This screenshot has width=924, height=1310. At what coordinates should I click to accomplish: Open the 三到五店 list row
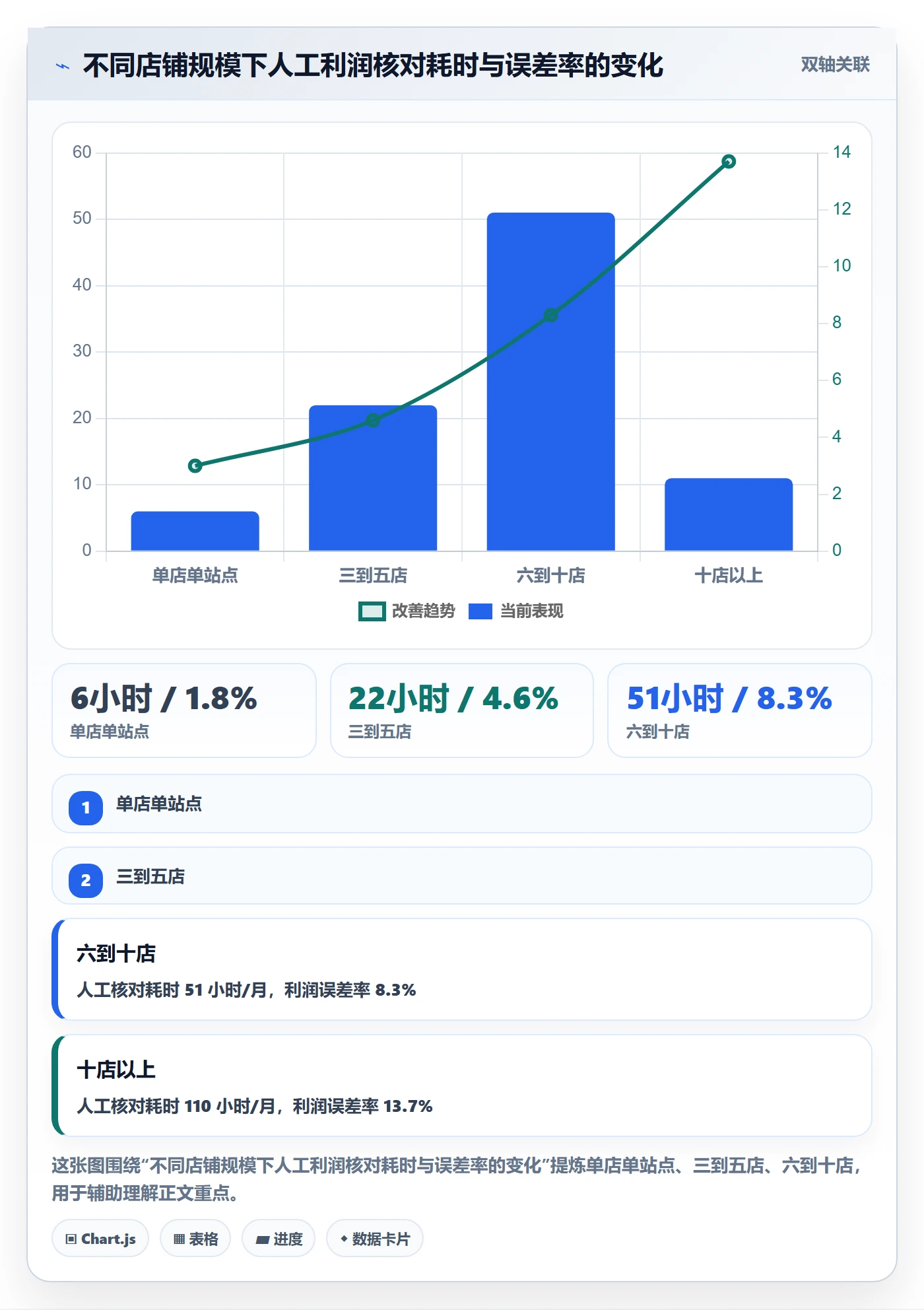click(462, 876)
